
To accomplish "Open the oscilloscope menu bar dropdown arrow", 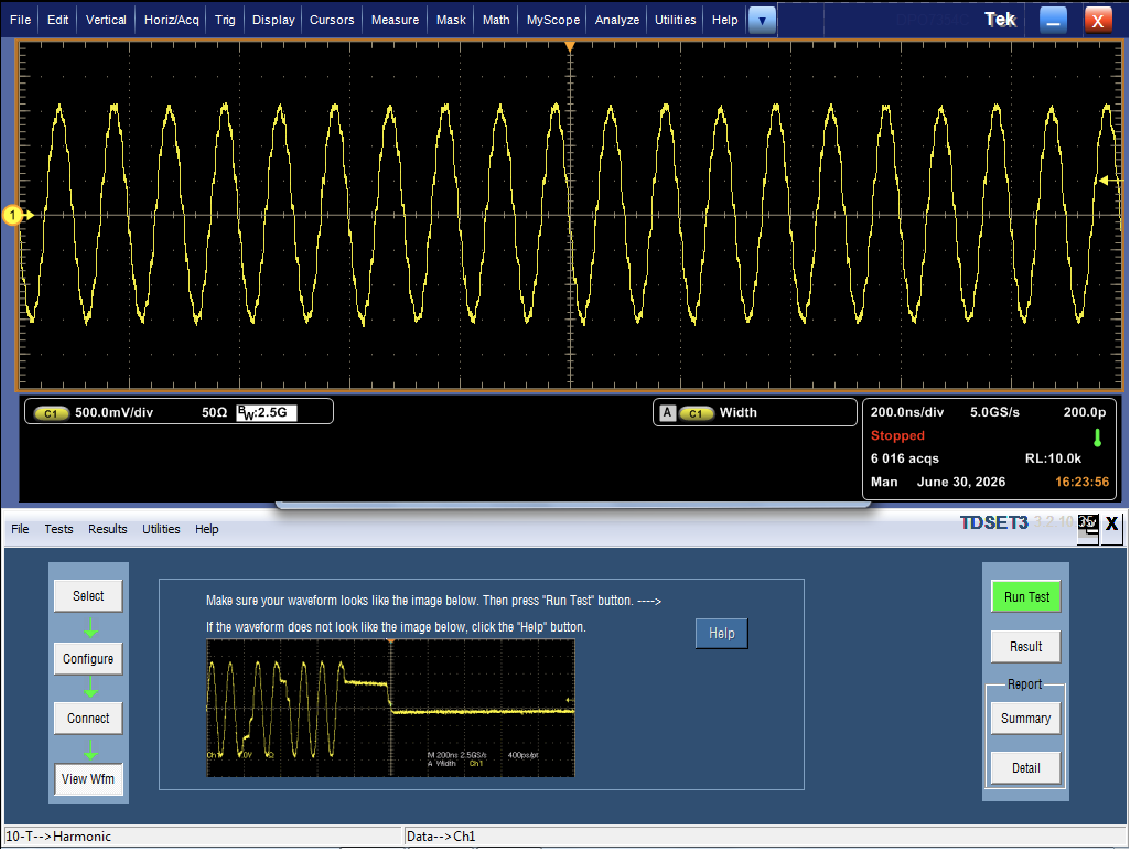I will (762, 20).
